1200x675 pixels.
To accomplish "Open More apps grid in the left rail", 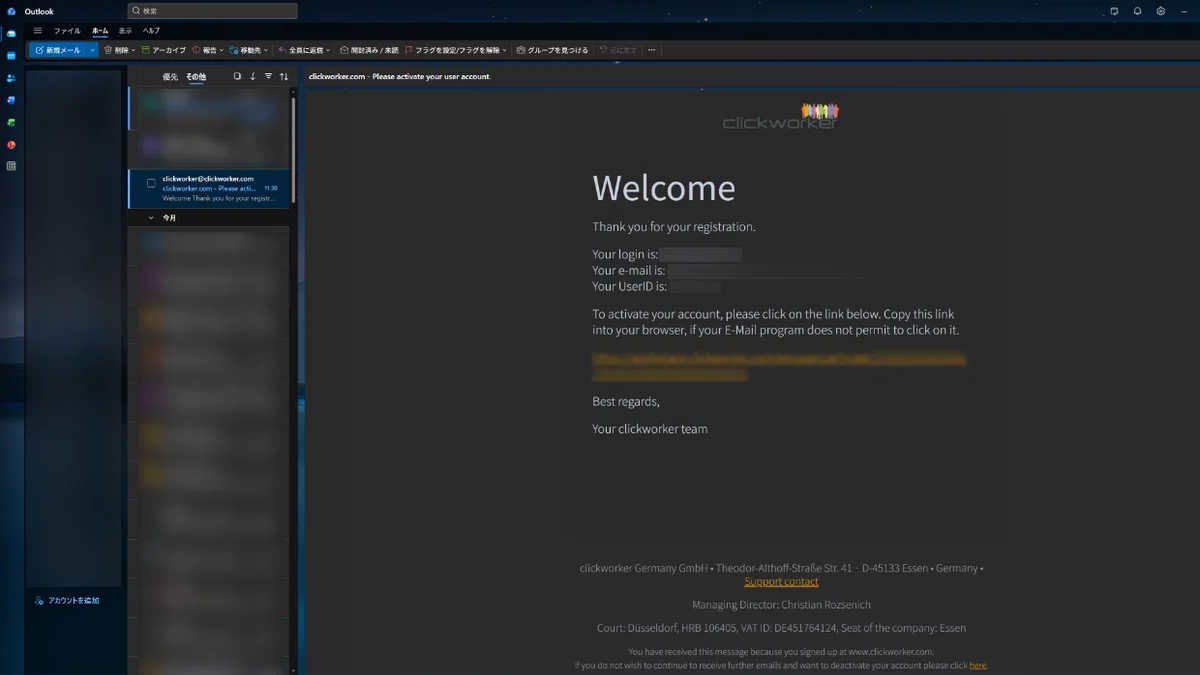I will pyautogui.click(x=11, y=166).
